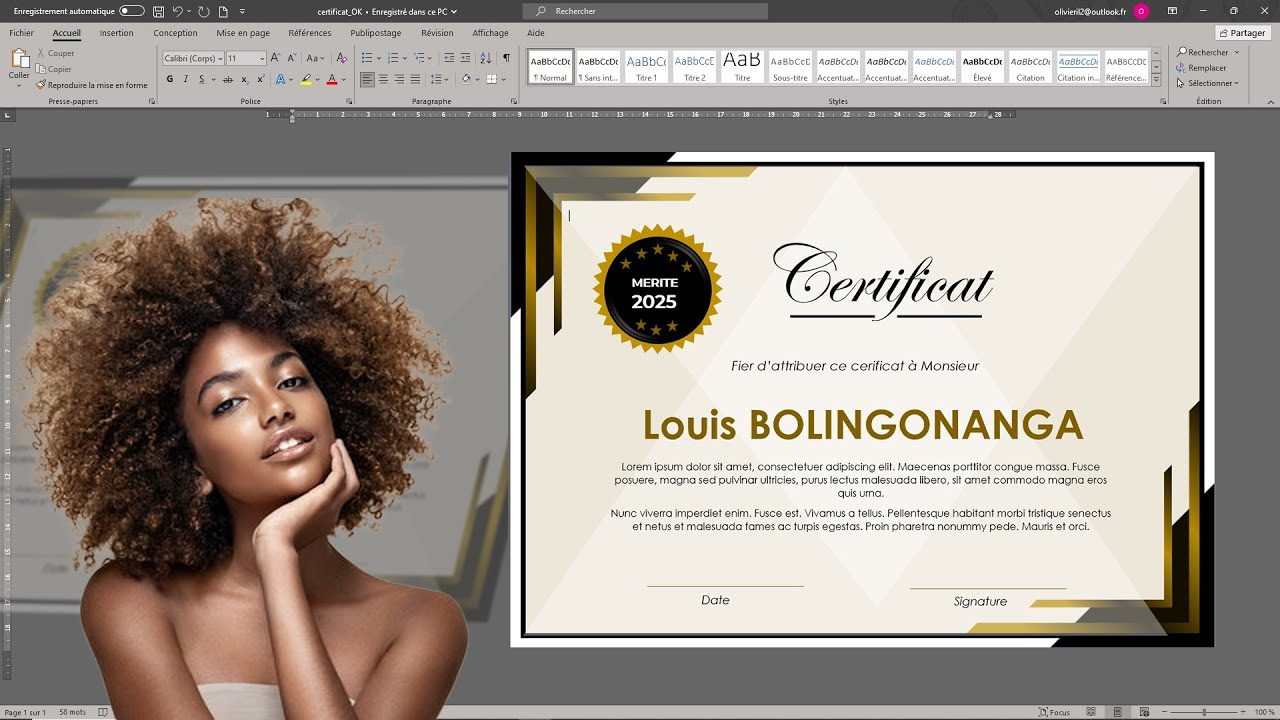Switch to print layout view in status bar
Viewport: 1280px width, 720px height.
click(x=1117, y=712)
